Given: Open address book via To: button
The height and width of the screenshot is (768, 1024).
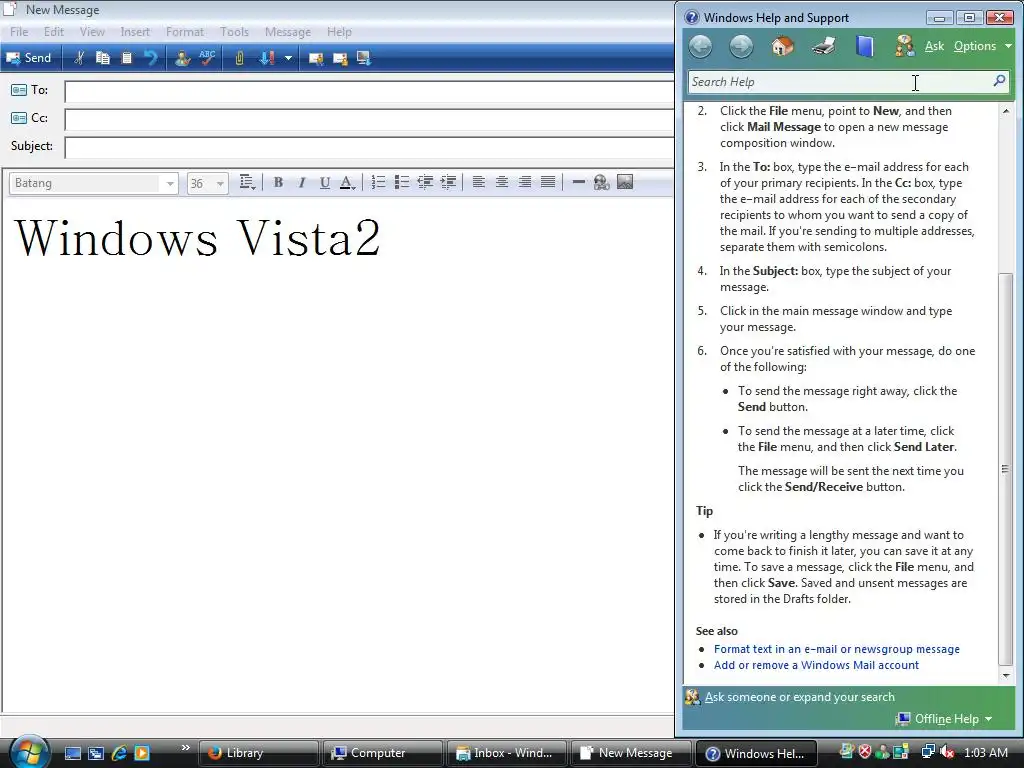Looking at the screenshot, I should [29, 90].
